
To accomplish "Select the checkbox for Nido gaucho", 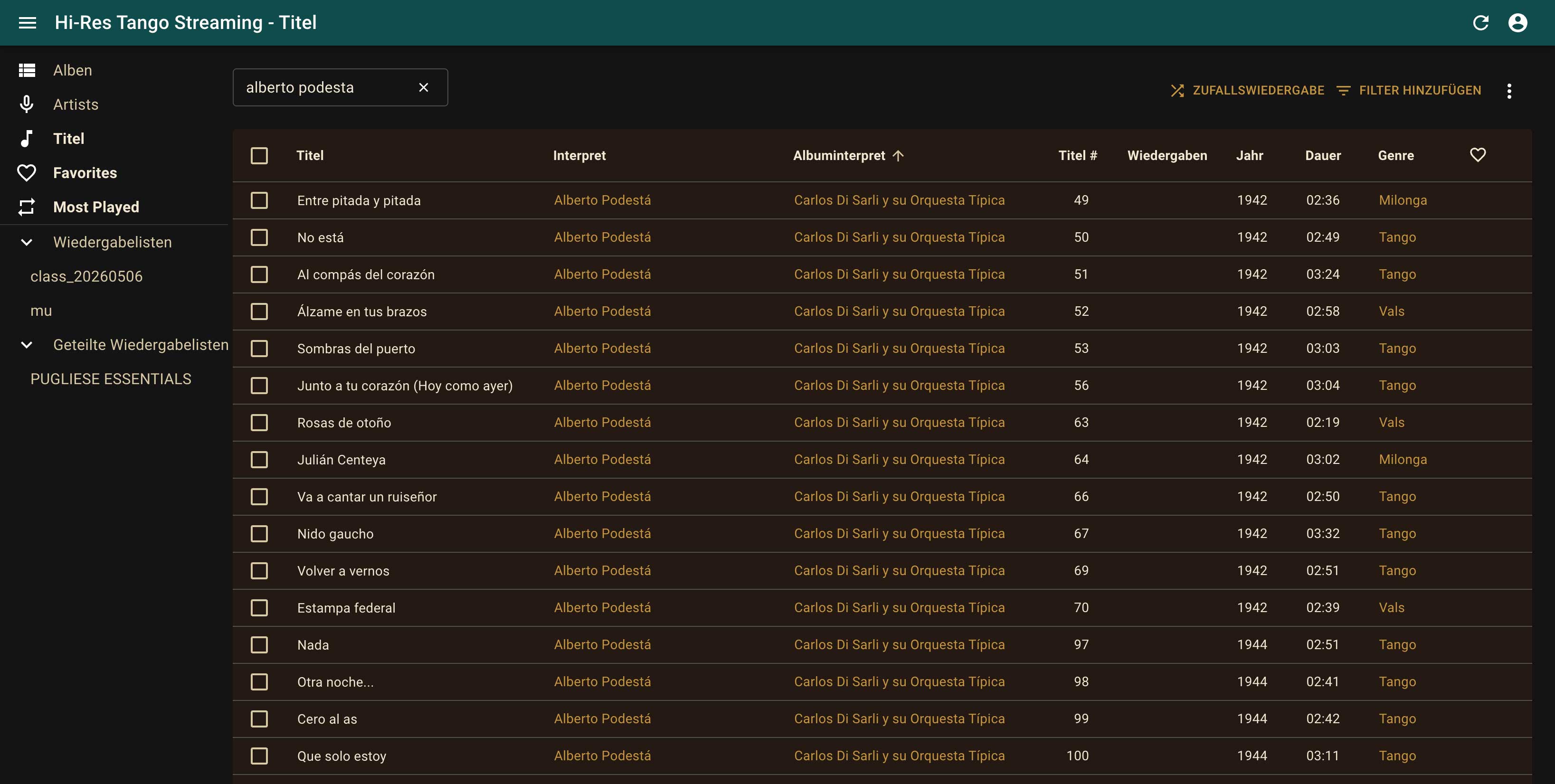I will pos(260,534).
